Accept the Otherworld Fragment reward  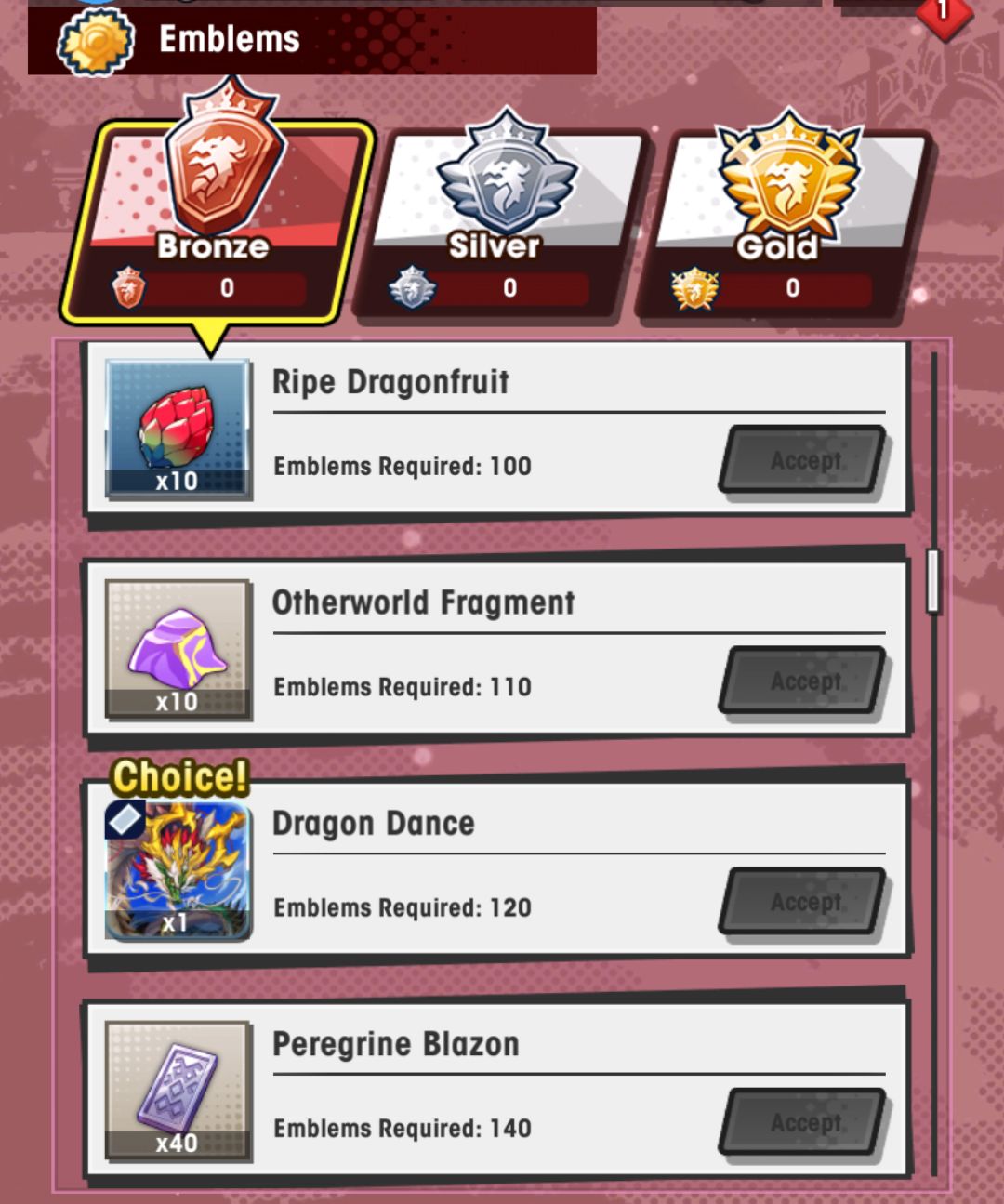[x=803, y=681]
